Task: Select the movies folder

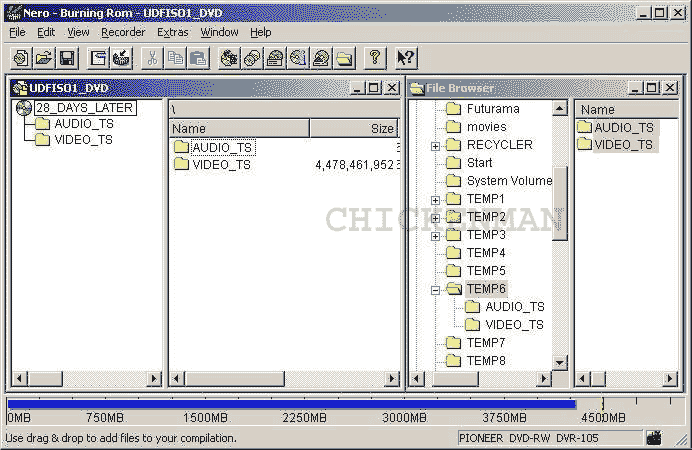Action: (486, 127)
